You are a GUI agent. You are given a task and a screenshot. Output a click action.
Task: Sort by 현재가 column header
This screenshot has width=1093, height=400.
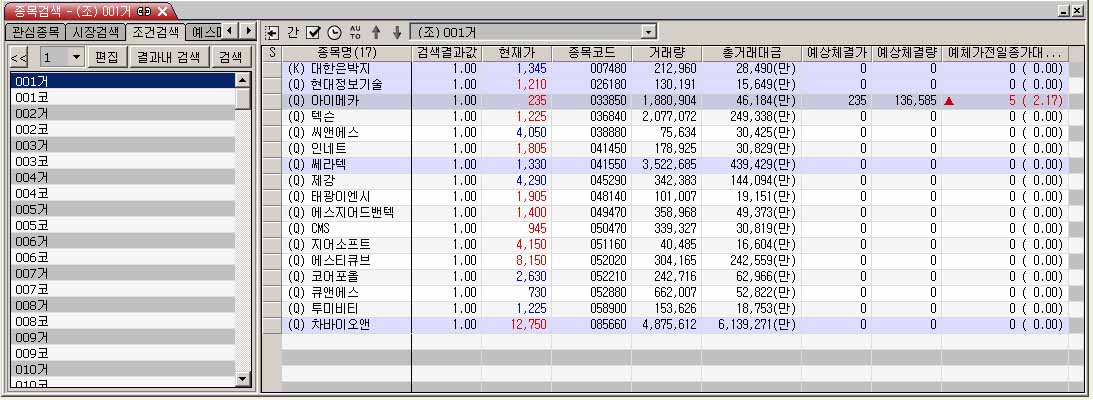pos(516,53)
